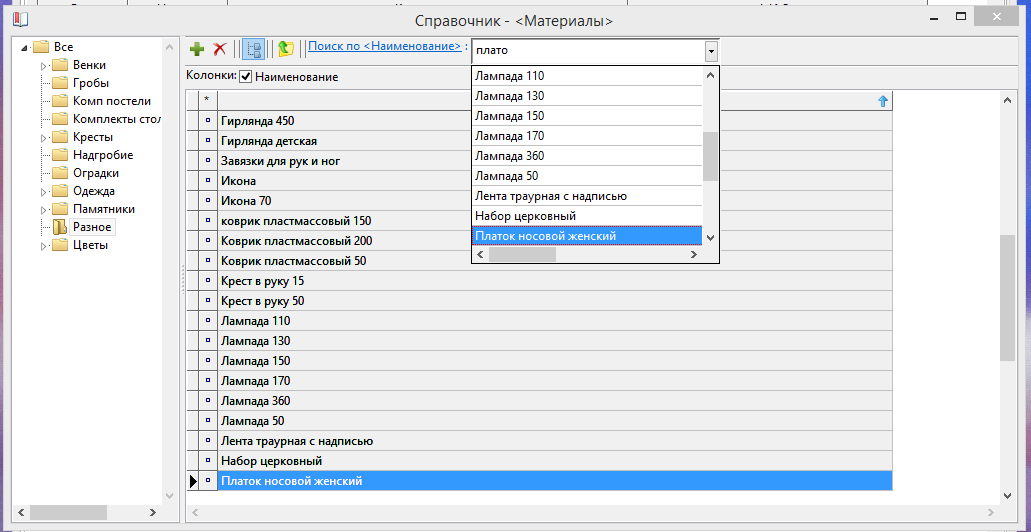
Task: Click dropdown list vertical scrollbar down arrow
Action: click(x=710, y=237)
